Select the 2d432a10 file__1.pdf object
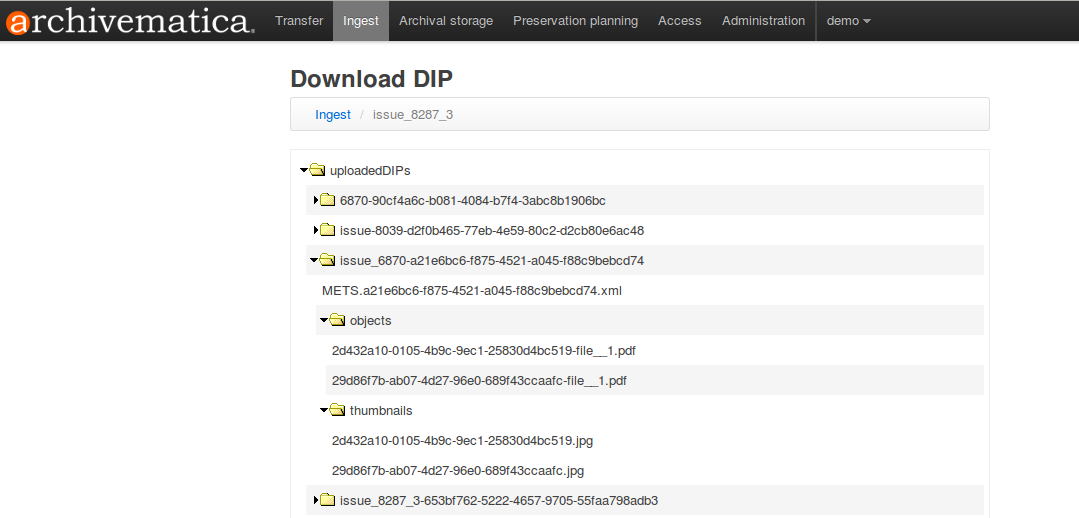Viewport: 1079px width, 518px height. point(484,350)
